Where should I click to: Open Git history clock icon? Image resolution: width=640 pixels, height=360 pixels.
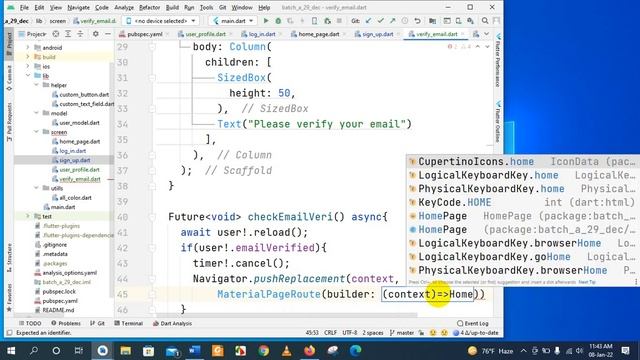(x=404, y=20)
